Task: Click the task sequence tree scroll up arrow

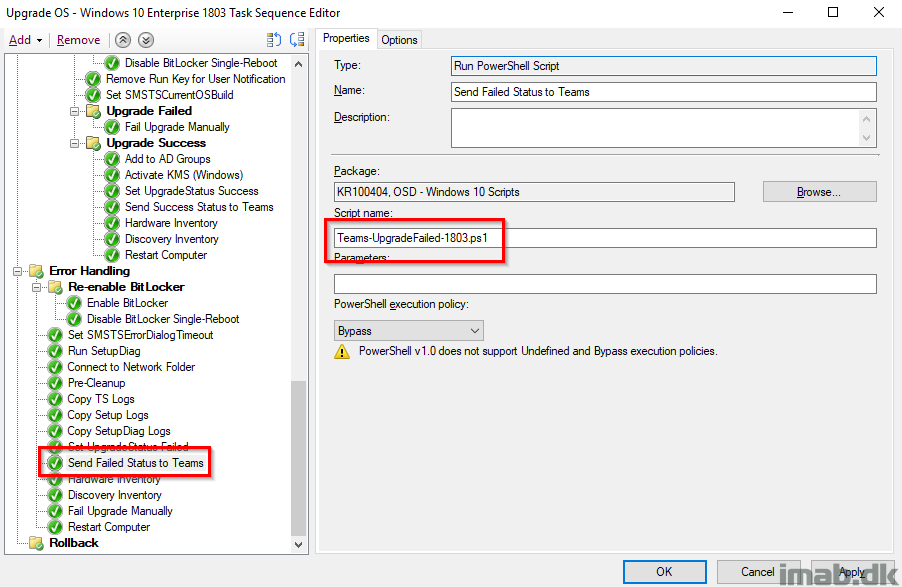Action: coord(299,64)
